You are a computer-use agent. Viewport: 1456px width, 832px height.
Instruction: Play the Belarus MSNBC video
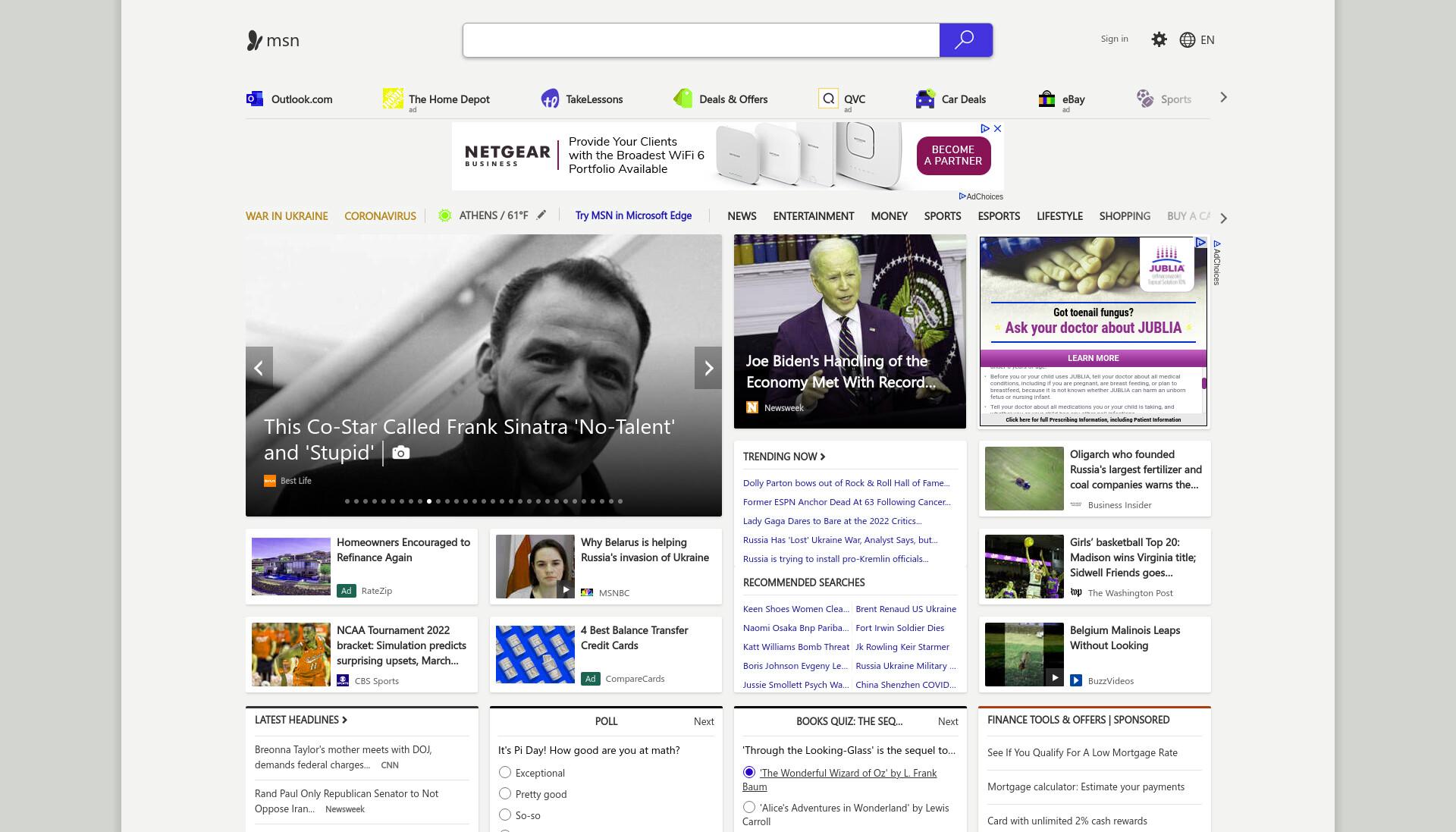click(565, 590)
